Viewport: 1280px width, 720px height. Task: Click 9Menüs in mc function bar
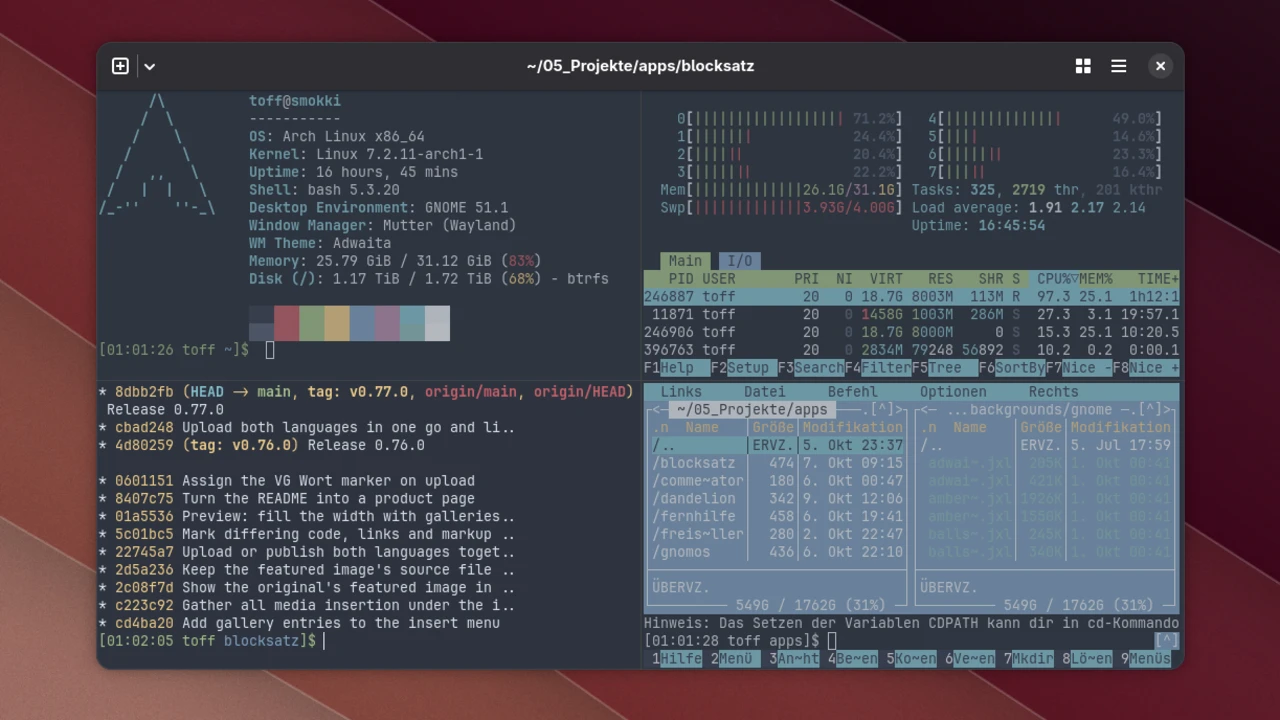click(x=1146, y=658)
